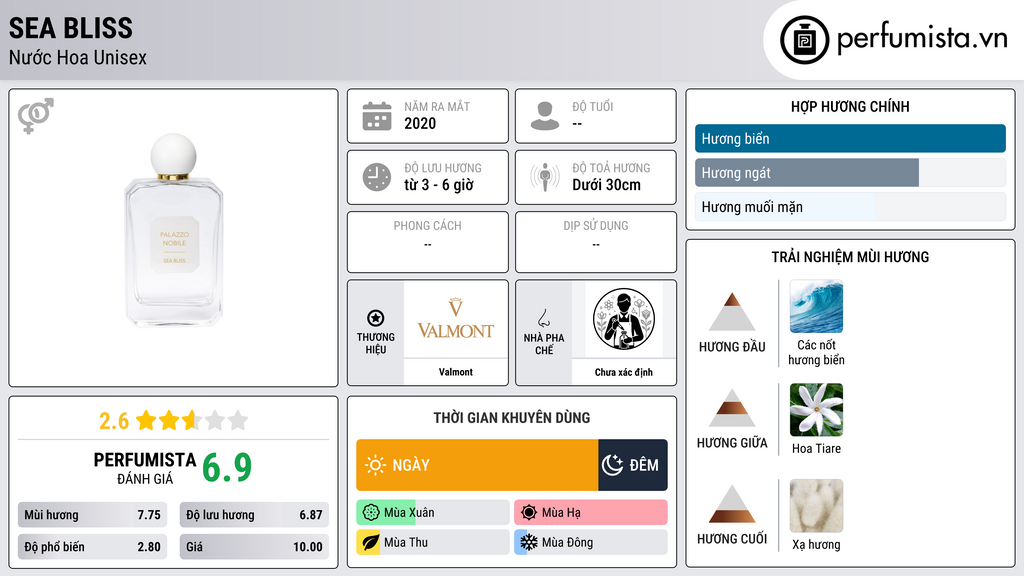Screen dimensions: 1024x576
Task: Click the từ 3 - 6 giờ value
Action: click(439, 185)
